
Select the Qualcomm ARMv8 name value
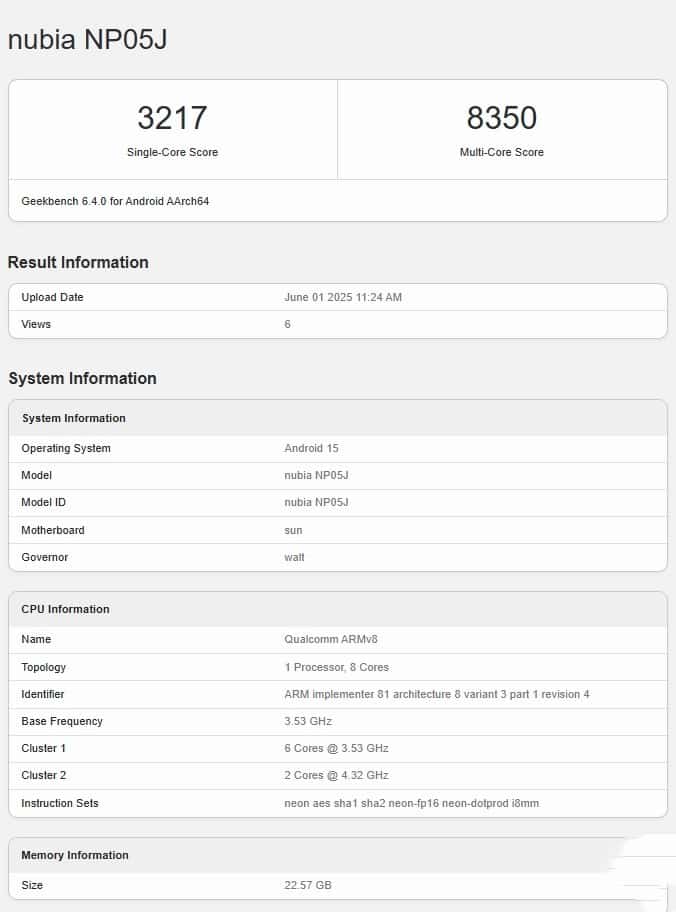(x=331, y=639)
